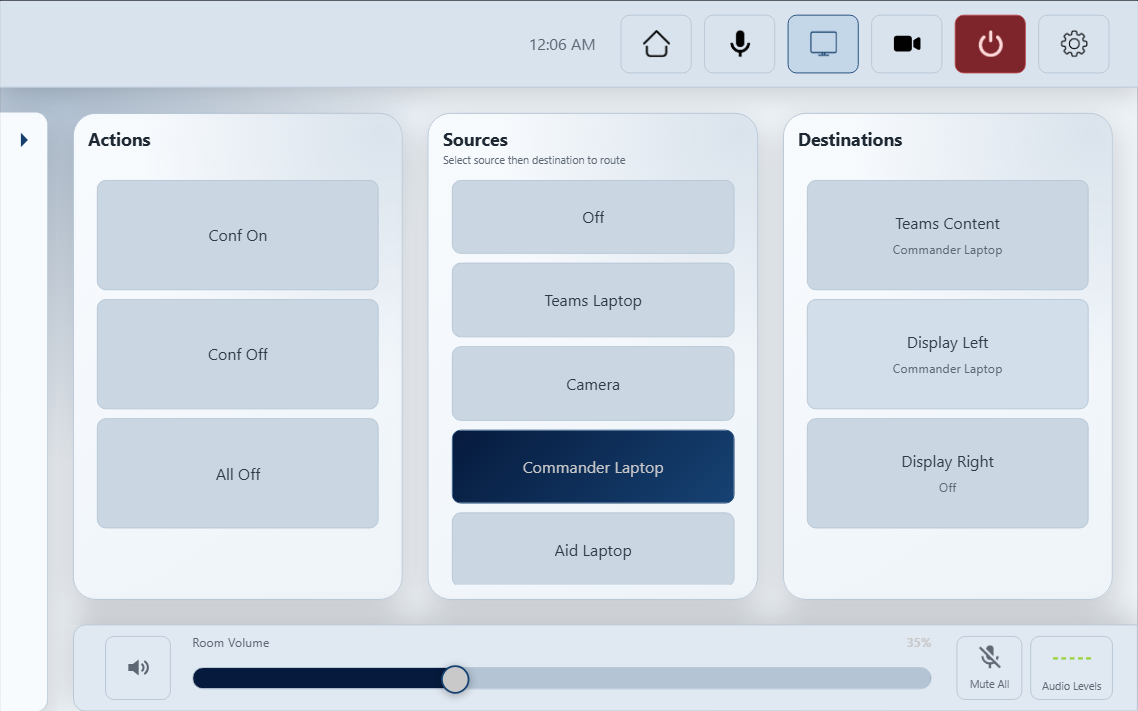
Task: Click the Sources panel heading
Action: (475, 140)
